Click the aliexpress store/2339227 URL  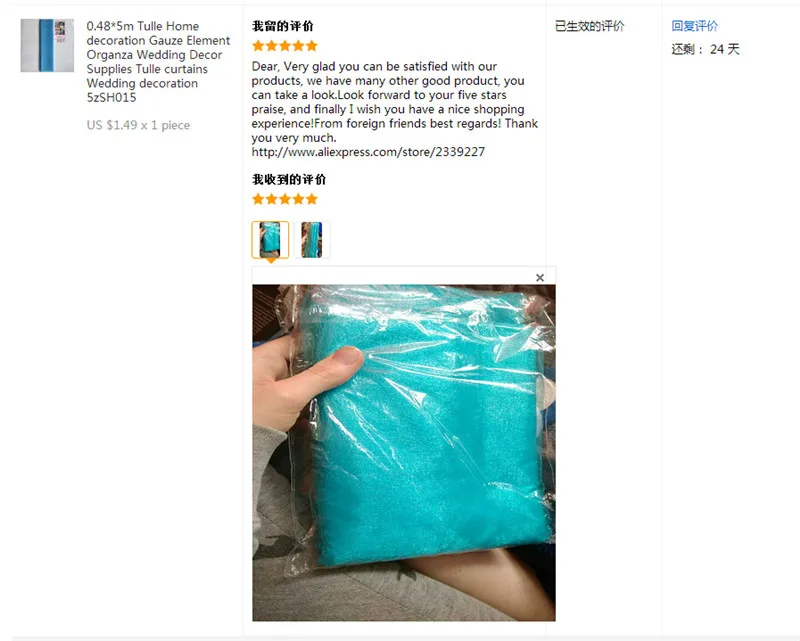(368, 152)
